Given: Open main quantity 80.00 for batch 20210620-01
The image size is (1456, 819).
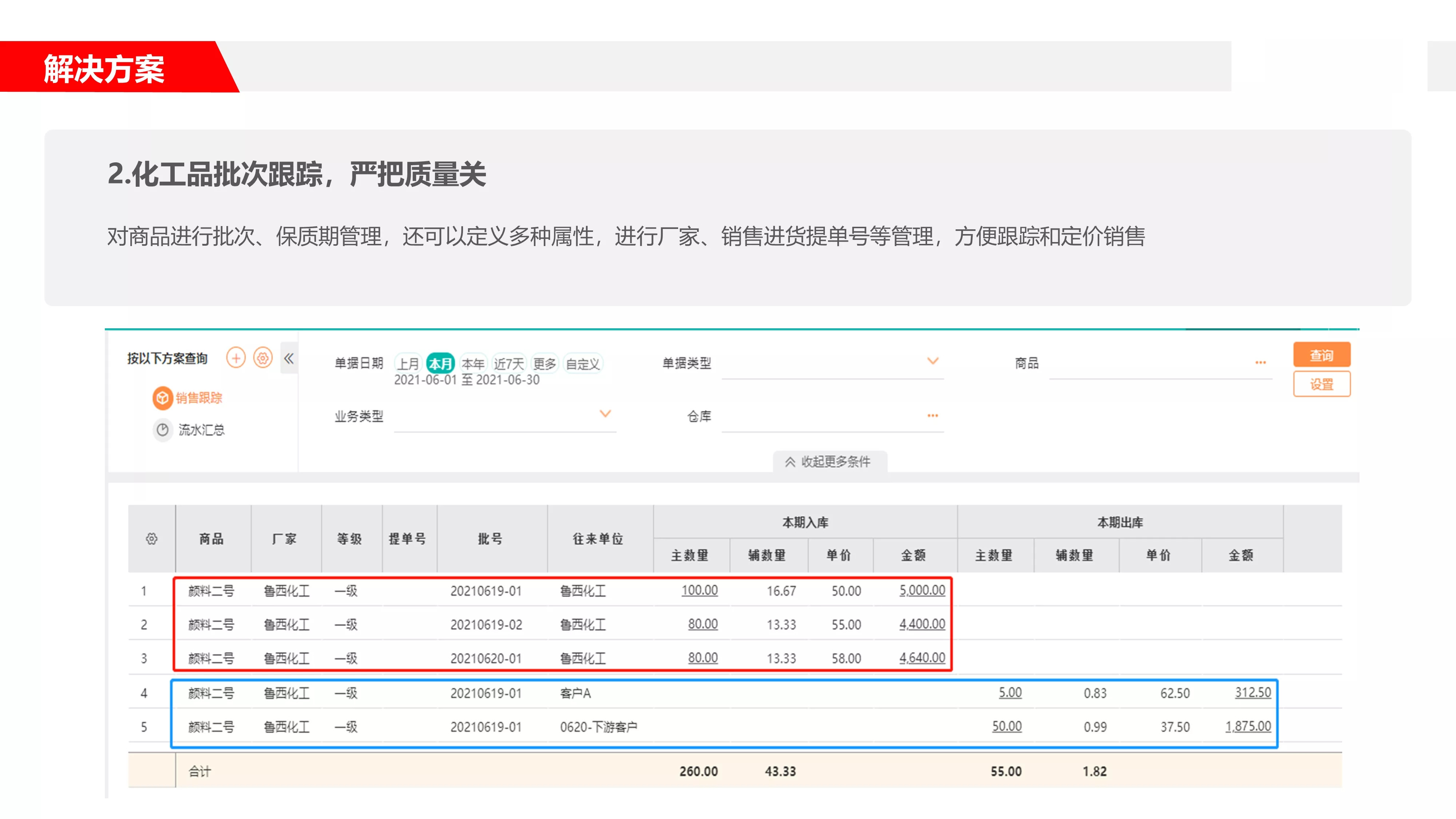Looking at the screenshot, I should [703, 658].
